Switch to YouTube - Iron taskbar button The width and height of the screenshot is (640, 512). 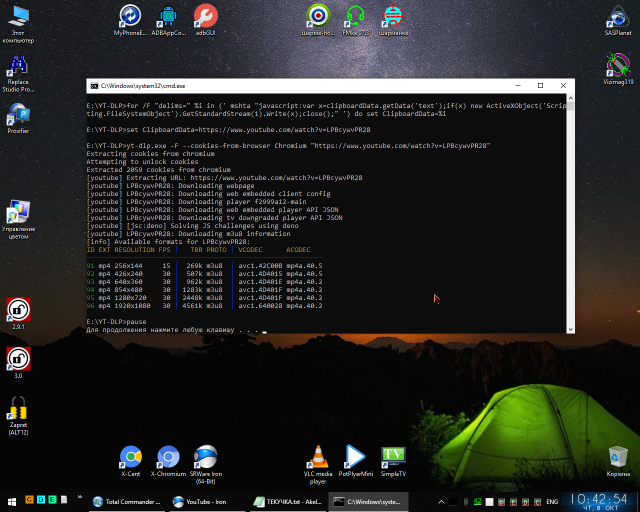(207, 502)
